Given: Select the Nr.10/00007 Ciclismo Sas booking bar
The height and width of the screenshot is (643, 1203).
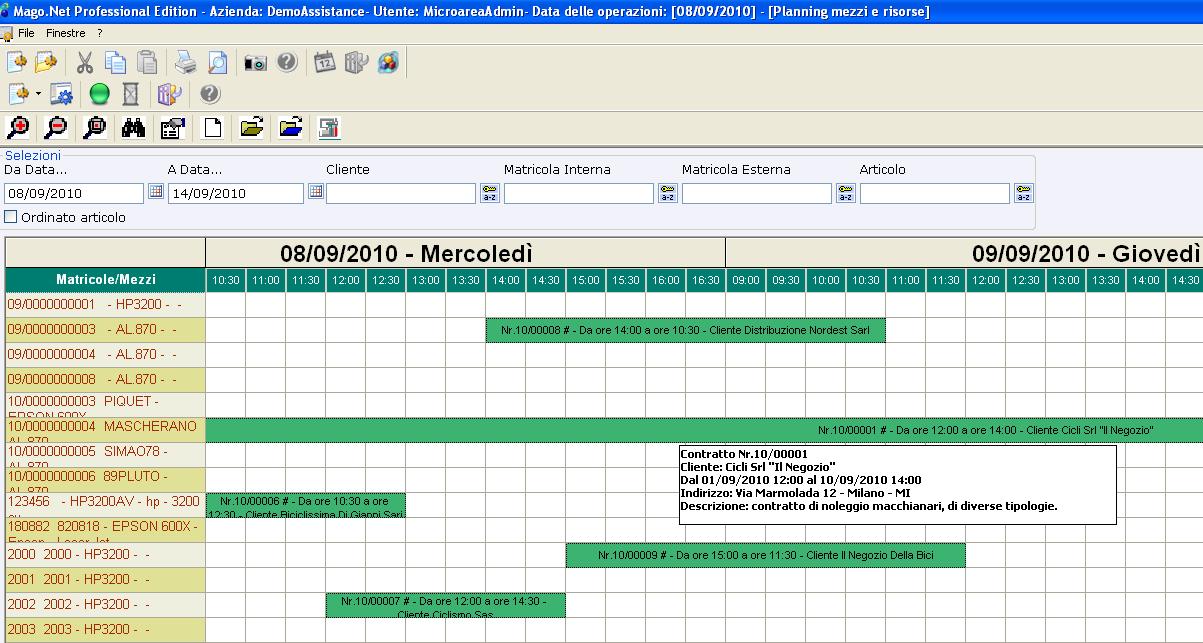Looking at the screenshot, I should pos(445,605).
